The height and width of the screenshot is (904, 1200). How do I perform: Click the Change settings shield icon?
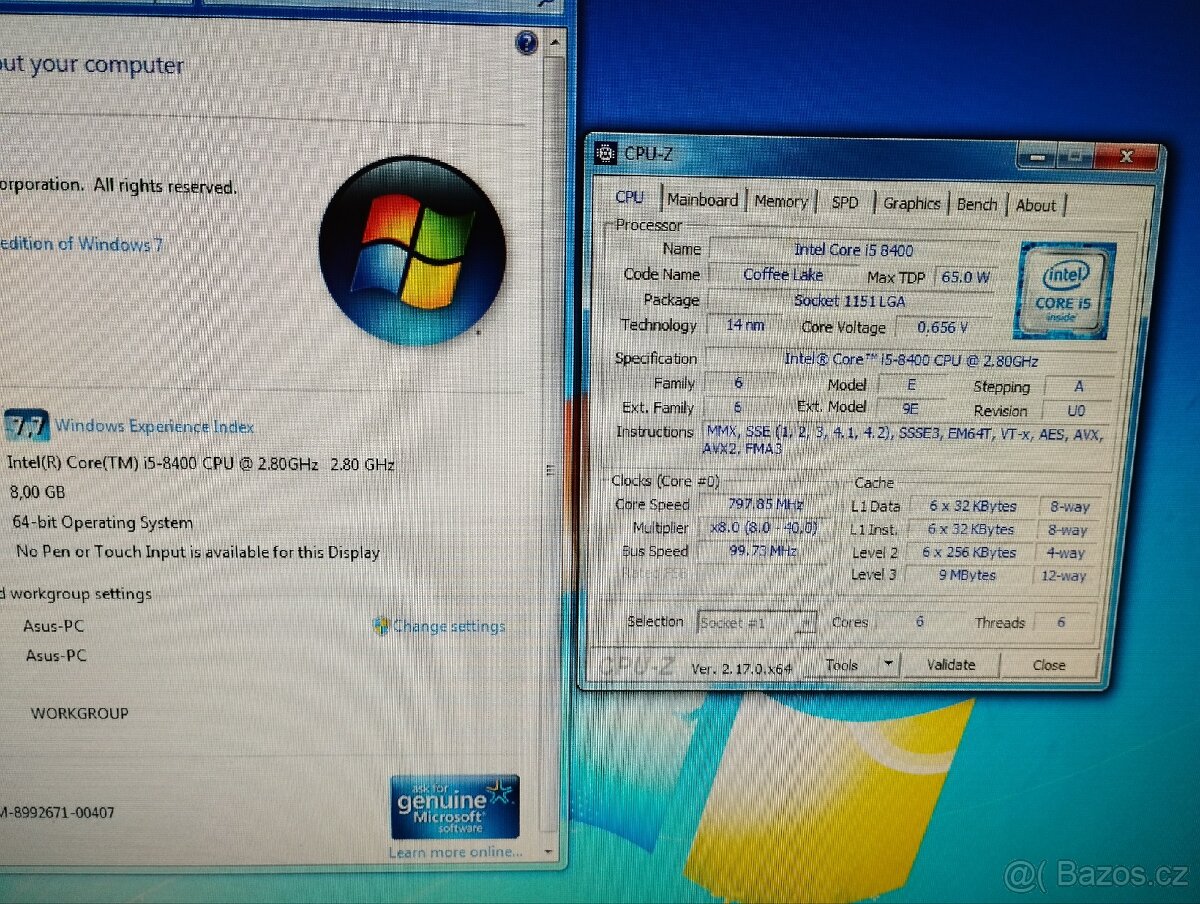[380, 626]
